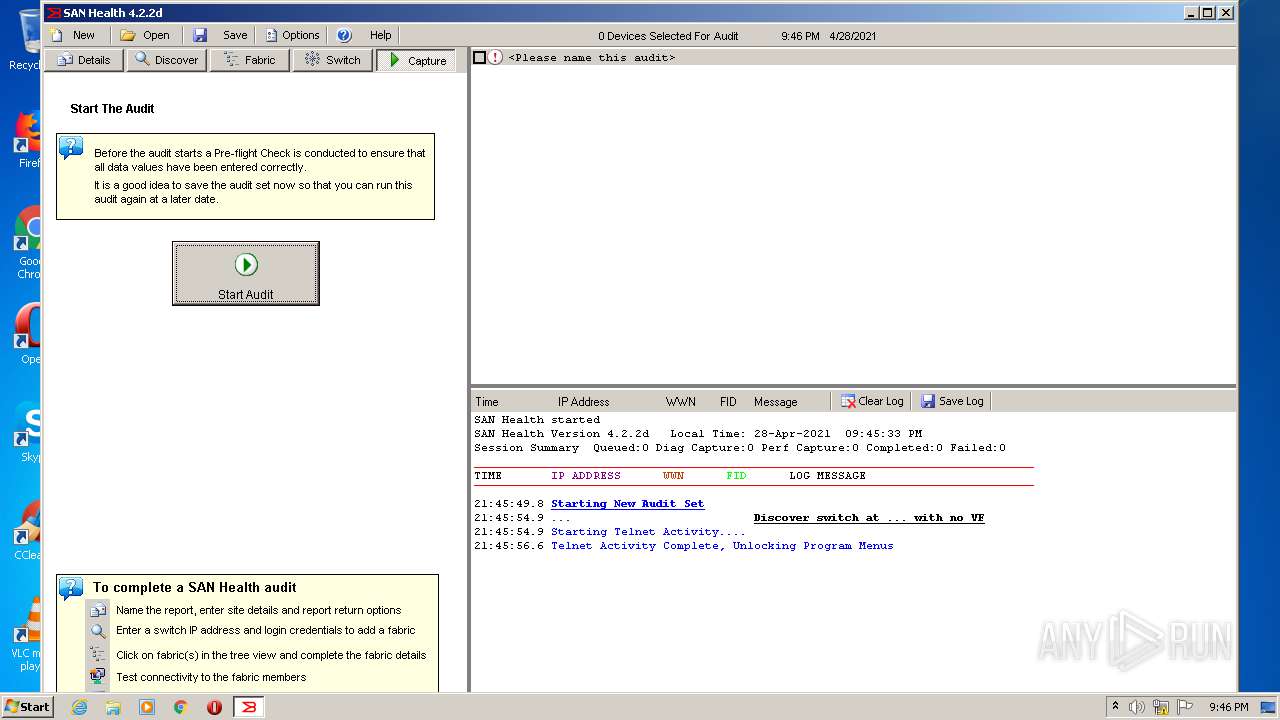Viewport: 1280px width, 720px height.
Task: Select the <Please name this audit> tree item
Action: (592, 58)
